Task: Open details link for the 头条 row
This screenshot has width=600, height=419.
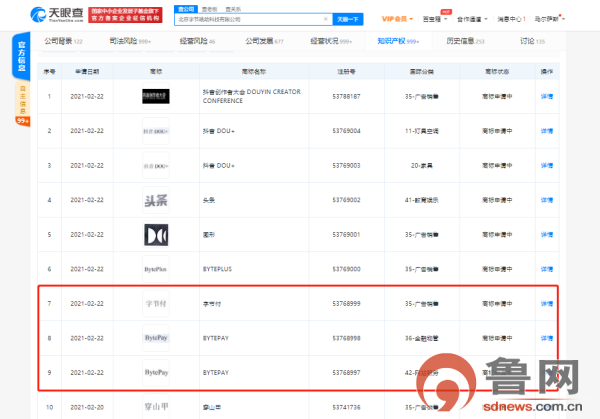Action: pyautogui.click(x=547, y=200)
